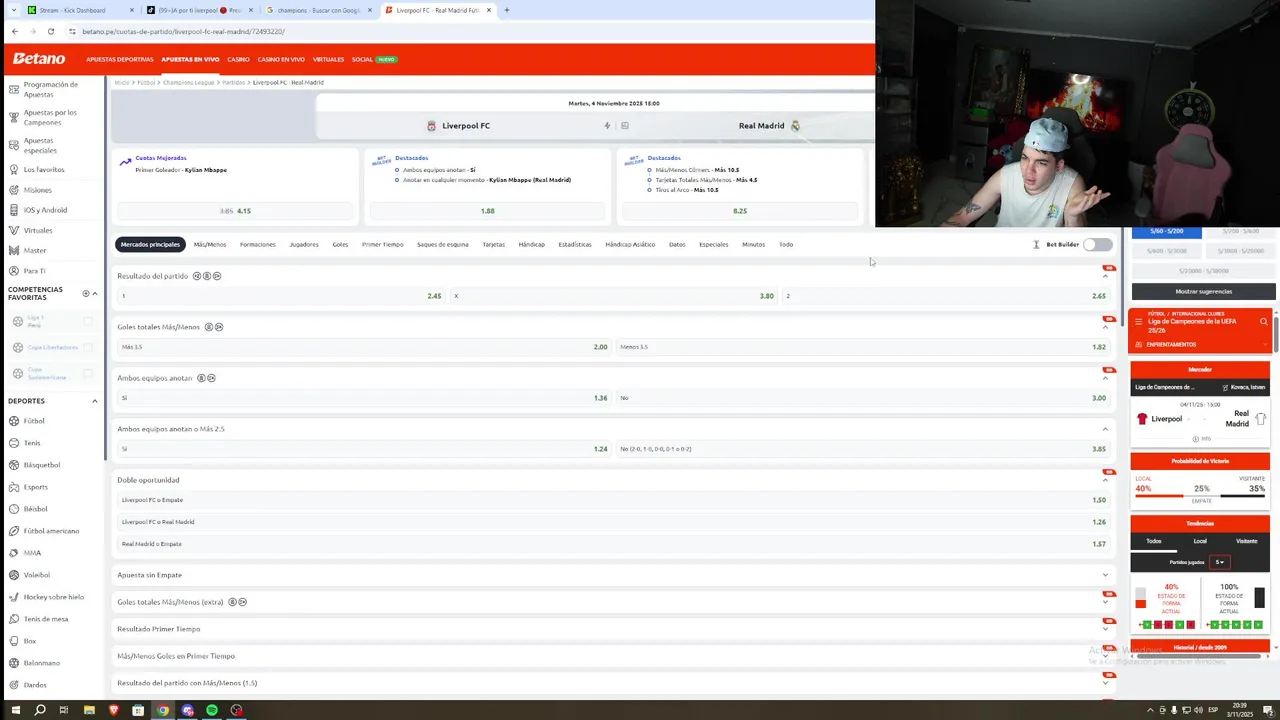The width and height of the screenshot is (1280, 720).
Task: Collapse the Ambos equipos anotan market
Action: click(x=1105, y=378)
